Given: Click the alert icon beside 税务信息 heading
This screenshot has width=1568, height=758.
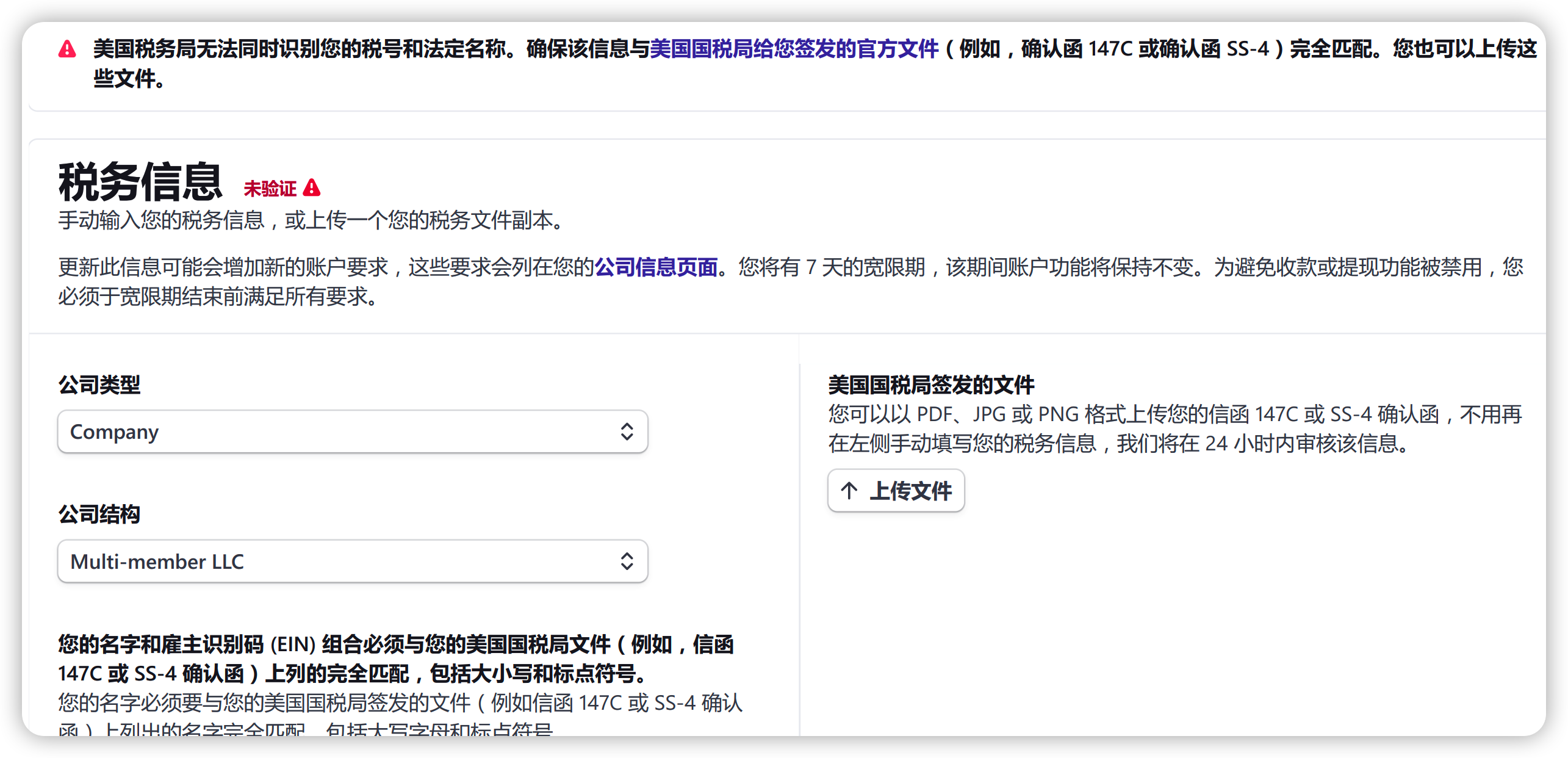Looking at the screenshot, I should (312, 189).
